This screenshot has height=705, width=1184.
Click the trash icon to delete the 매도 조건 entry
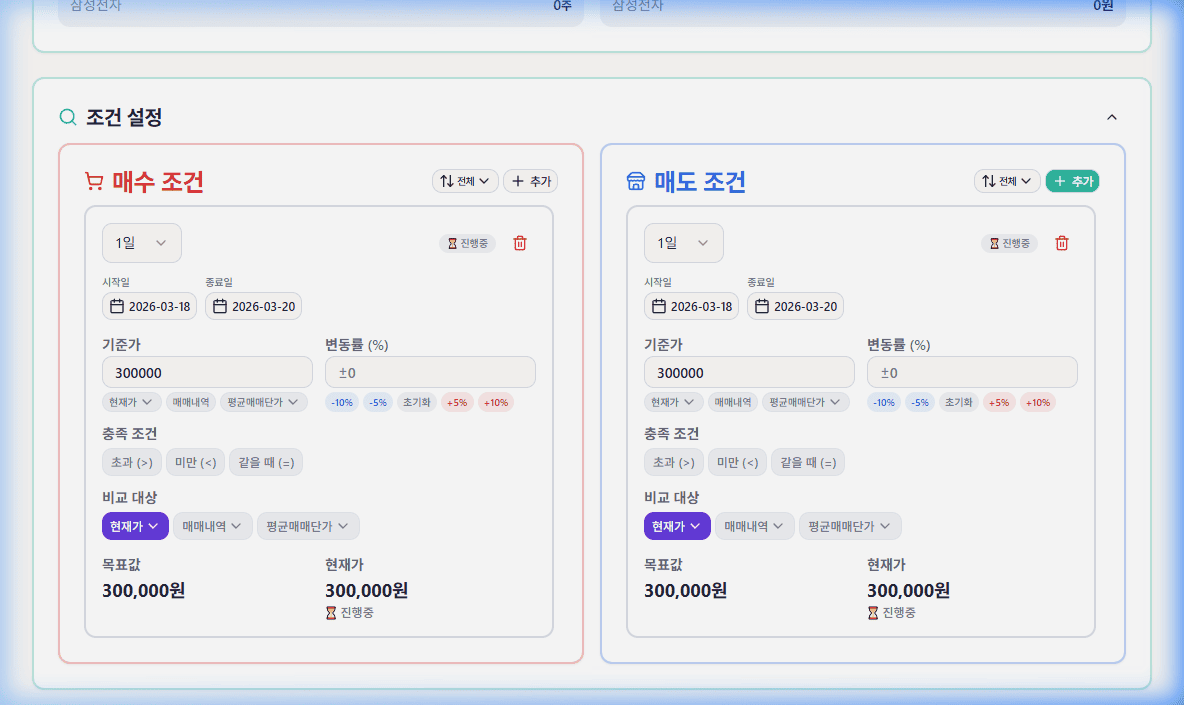[x=1061, y=242]
